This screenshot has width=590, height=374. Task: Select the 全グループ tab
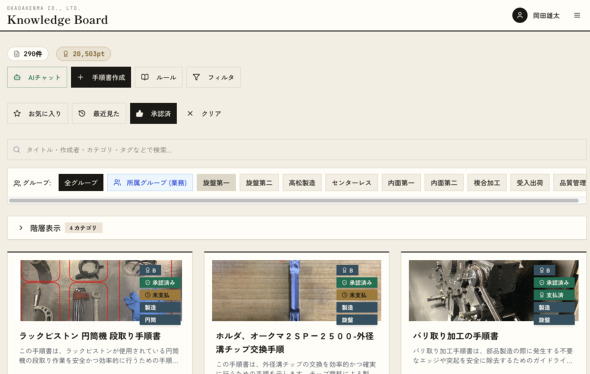(81, 182)
